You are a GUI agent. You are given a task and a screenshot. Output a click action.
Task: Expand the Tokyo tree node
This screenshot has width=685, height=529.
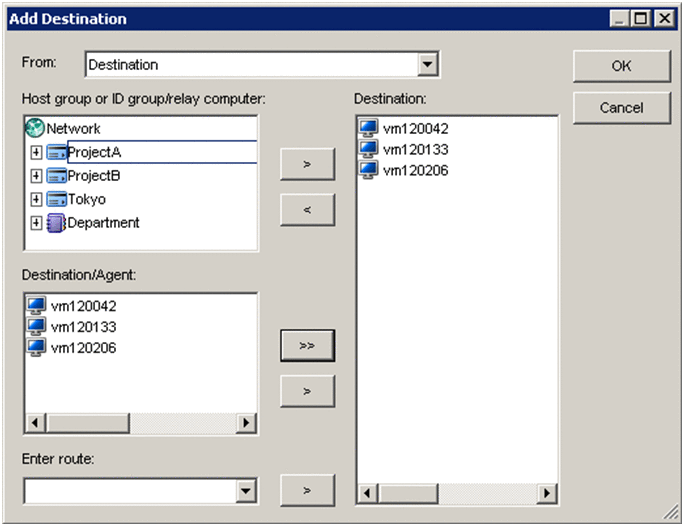tap(36, 199)
